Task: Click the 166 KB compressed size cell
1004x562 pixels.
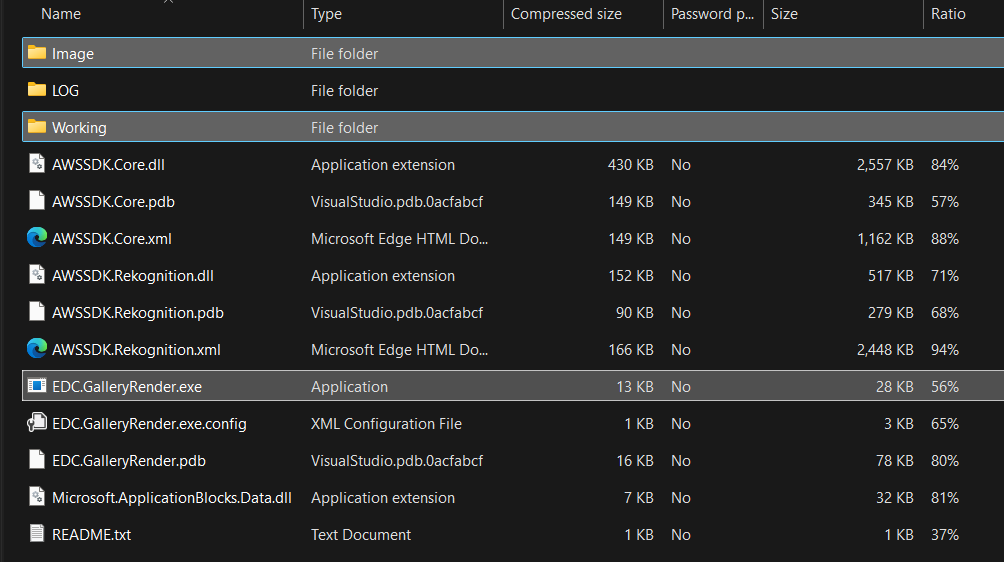Action: (631, 350)
